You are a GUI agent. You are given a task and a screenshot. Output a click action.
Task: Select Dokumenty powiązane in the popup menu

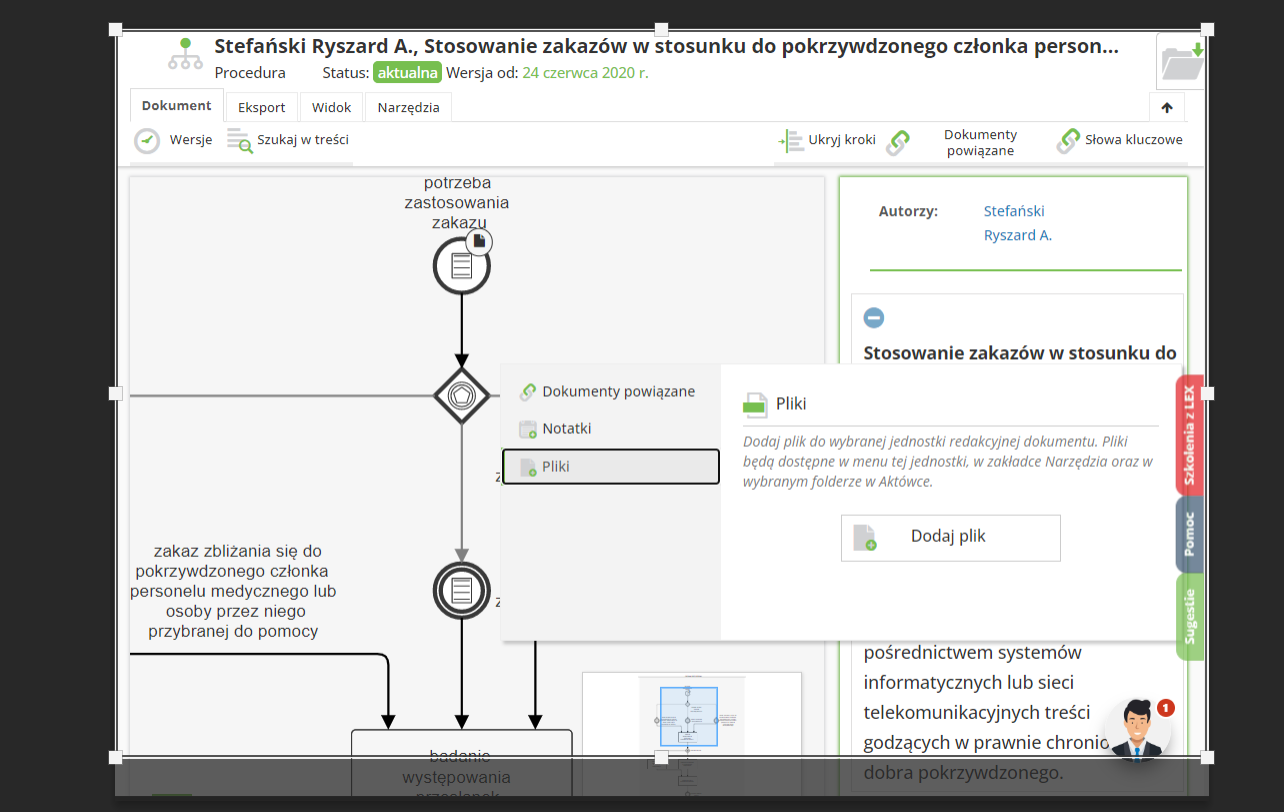617,392
